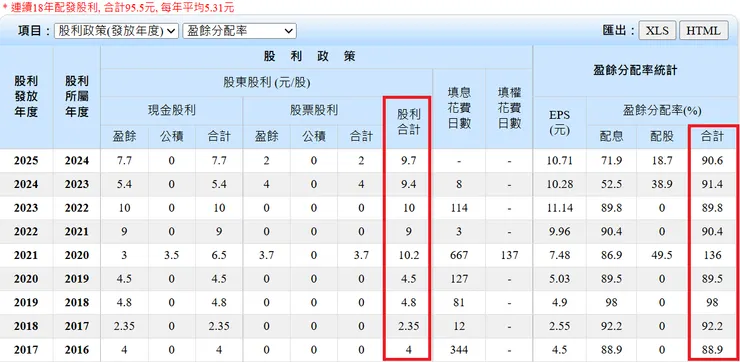
Task: Click the 填息花費日數 header
Action: click(459, 109)
